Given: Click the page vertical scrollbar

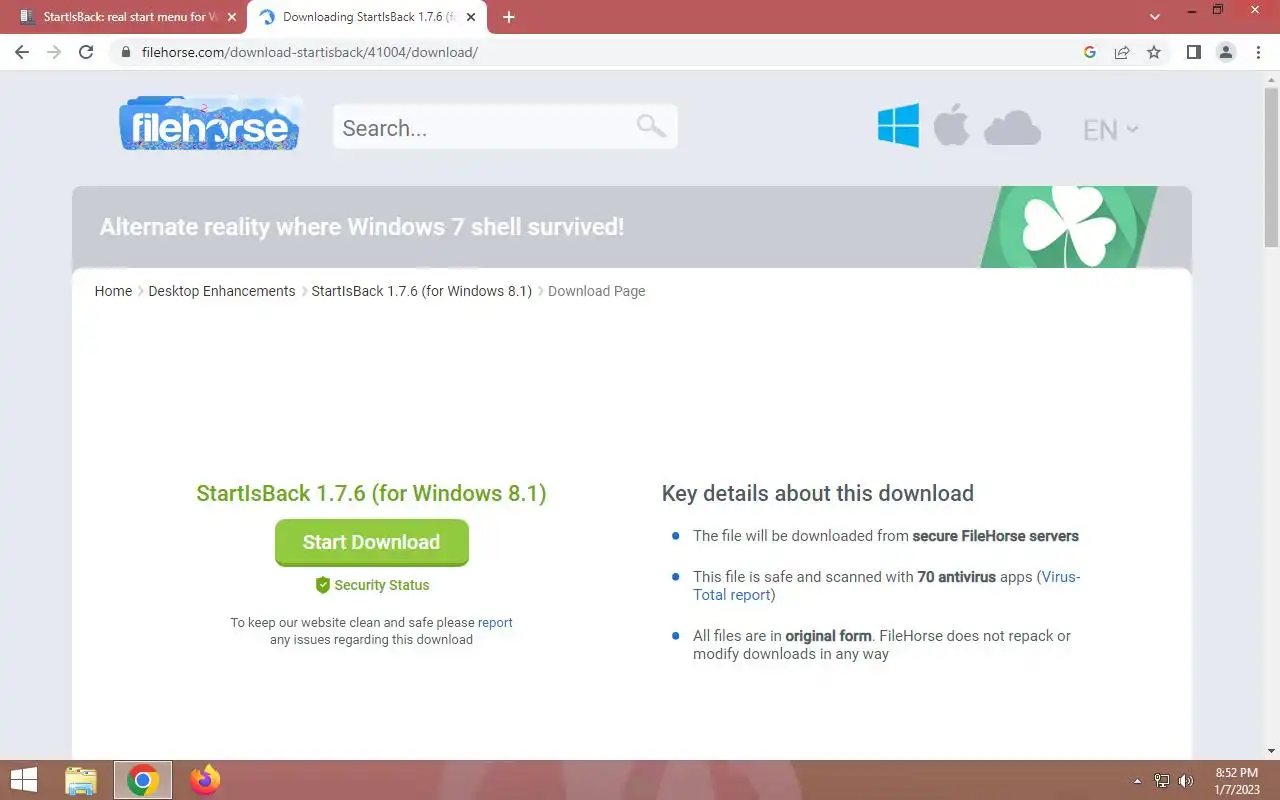Looking at the screenshot, I should pyautogui.click(x=1271, y=165).
